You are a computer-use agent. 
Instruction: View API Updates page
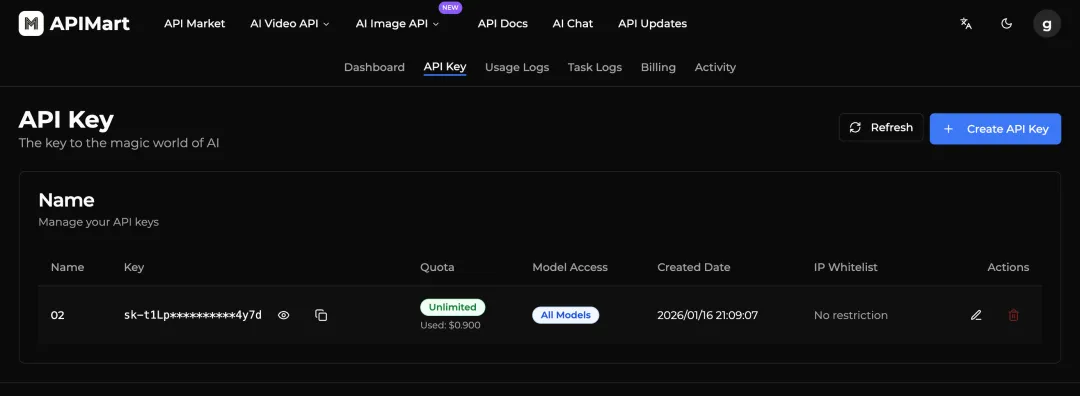(652, 23)
